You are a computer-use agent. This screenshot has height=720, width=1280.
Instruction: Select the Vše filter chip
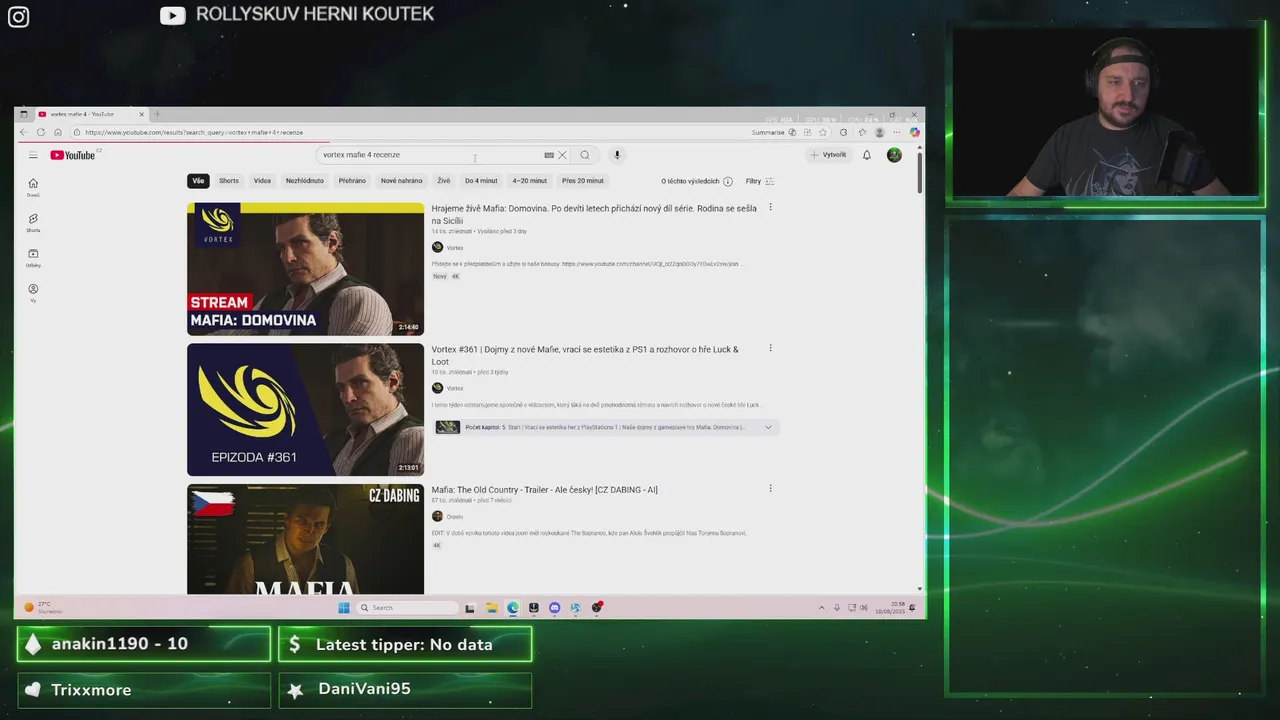tap(198, 181)
